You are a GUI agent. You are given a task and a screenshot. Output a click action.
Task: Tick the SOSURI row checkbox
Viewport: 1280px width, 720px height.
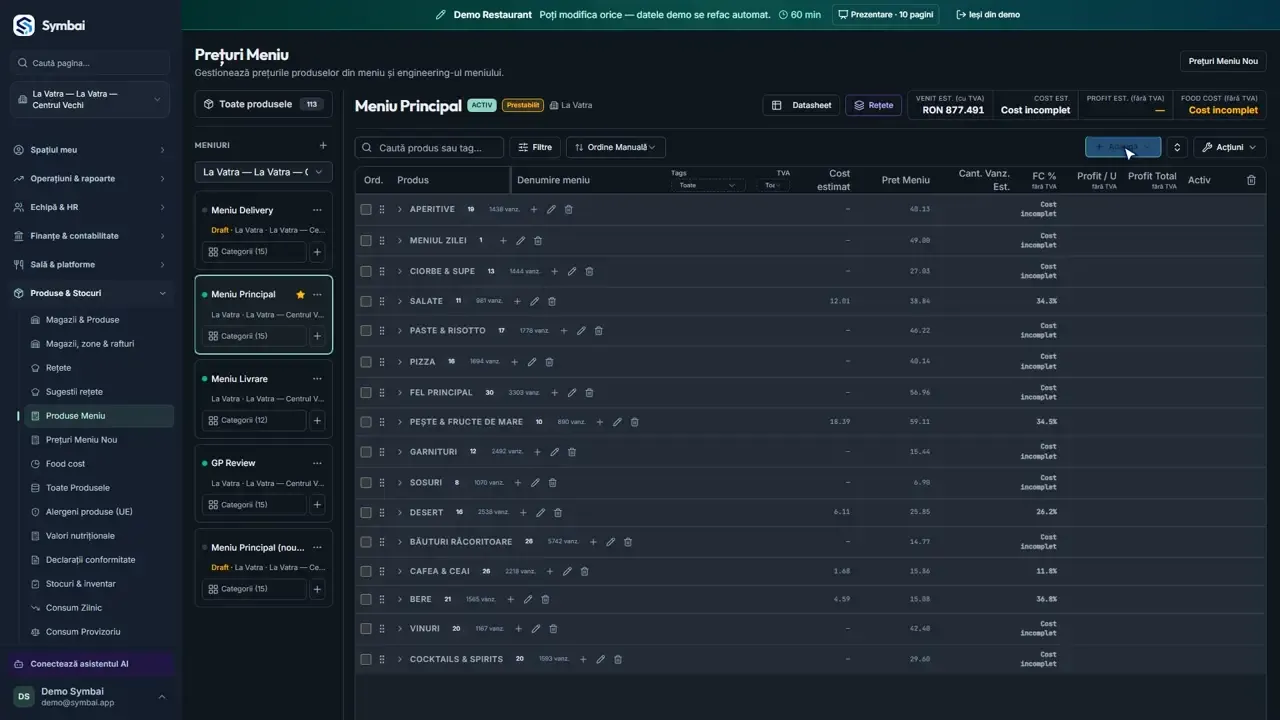[x=366, y=483]
